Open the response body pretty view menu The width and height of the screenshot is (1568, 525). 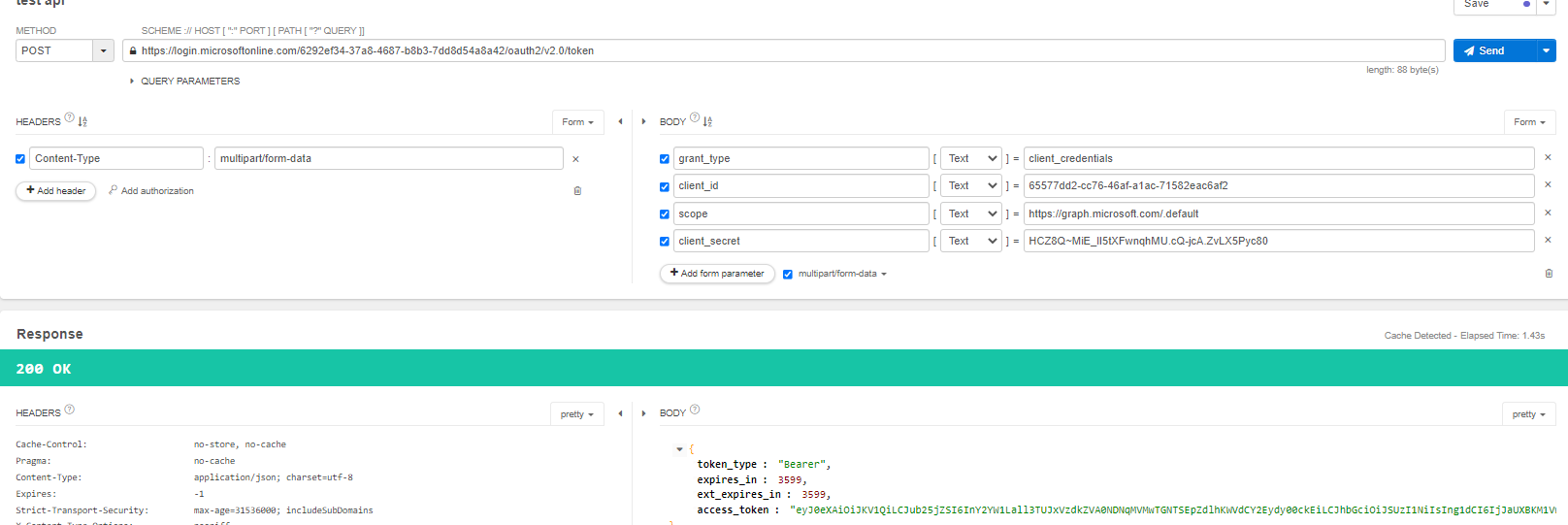[x=1528, y=414]
